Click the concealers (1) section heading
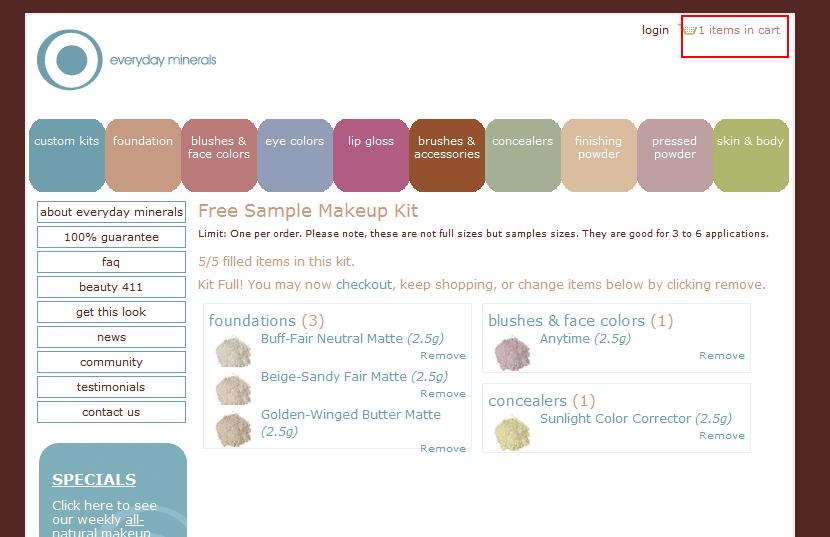Image resolution: width=830 pixels, height=537 pixels. point(542,401)
